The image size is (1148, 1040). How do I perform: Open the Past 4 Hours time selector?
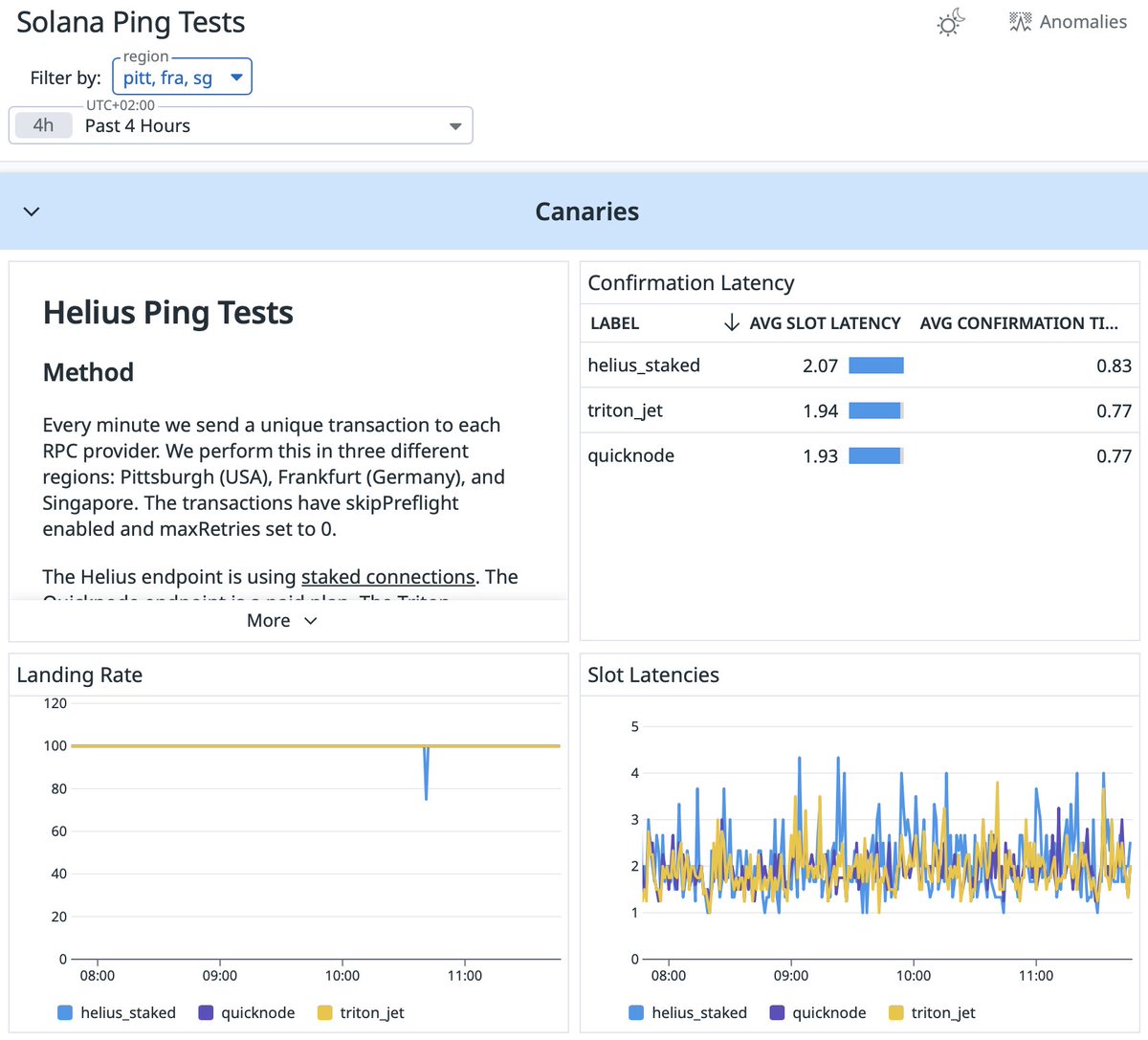click(x=241, y=125)
